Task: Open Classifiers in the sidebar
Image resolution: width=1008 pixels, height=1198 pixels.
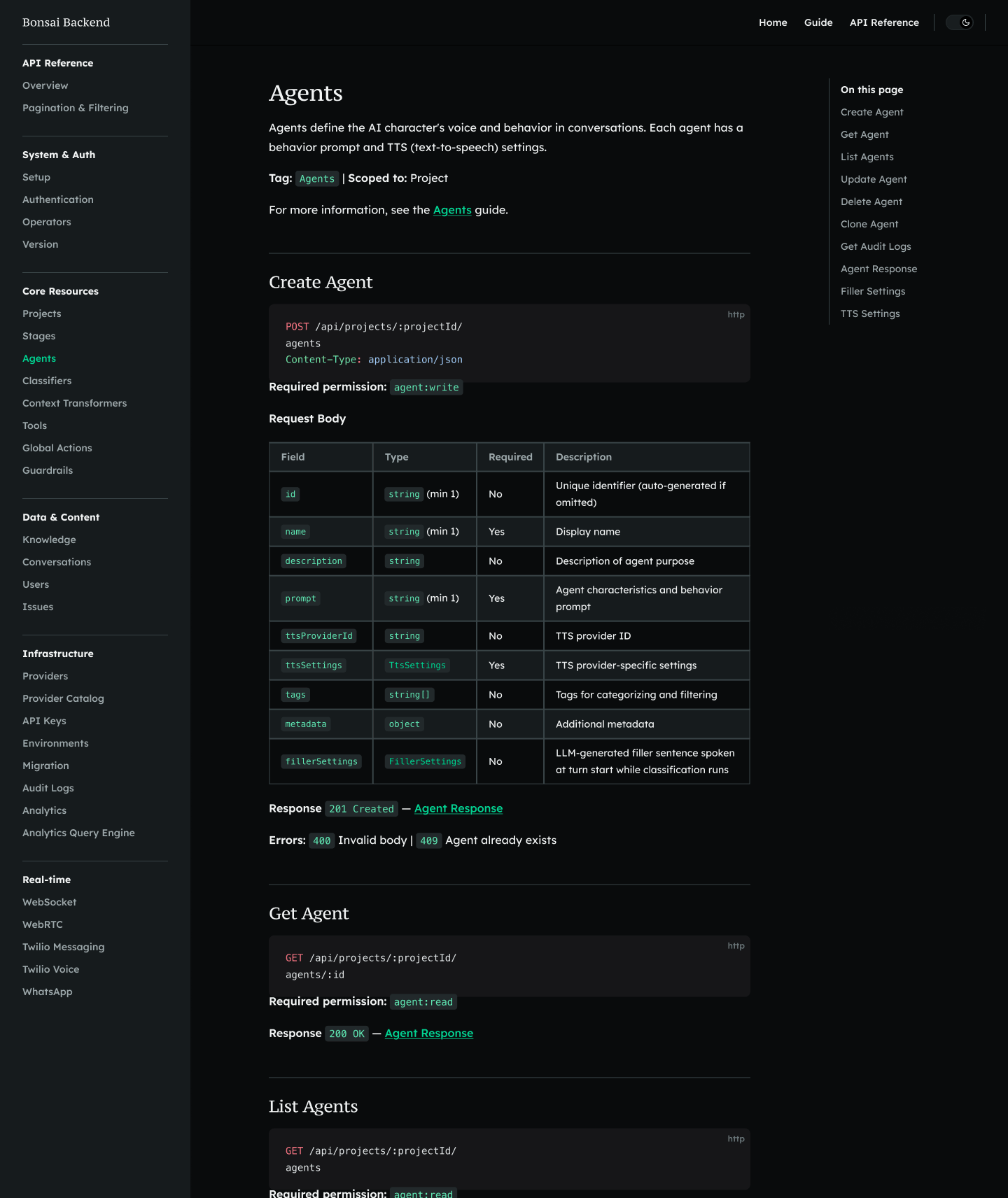Action: (x=47, y=381)
